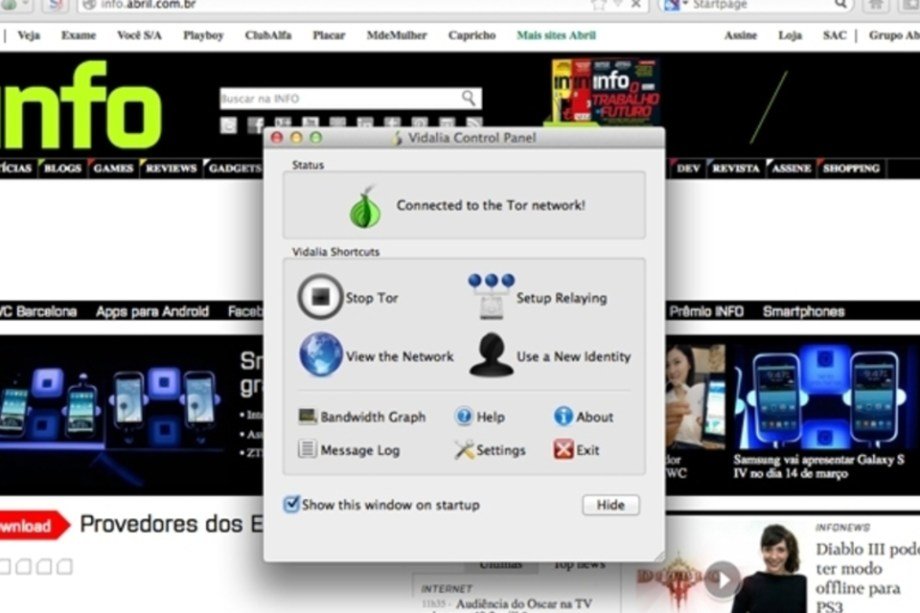
Task: Open the Placar link
Action: [329, 35]
